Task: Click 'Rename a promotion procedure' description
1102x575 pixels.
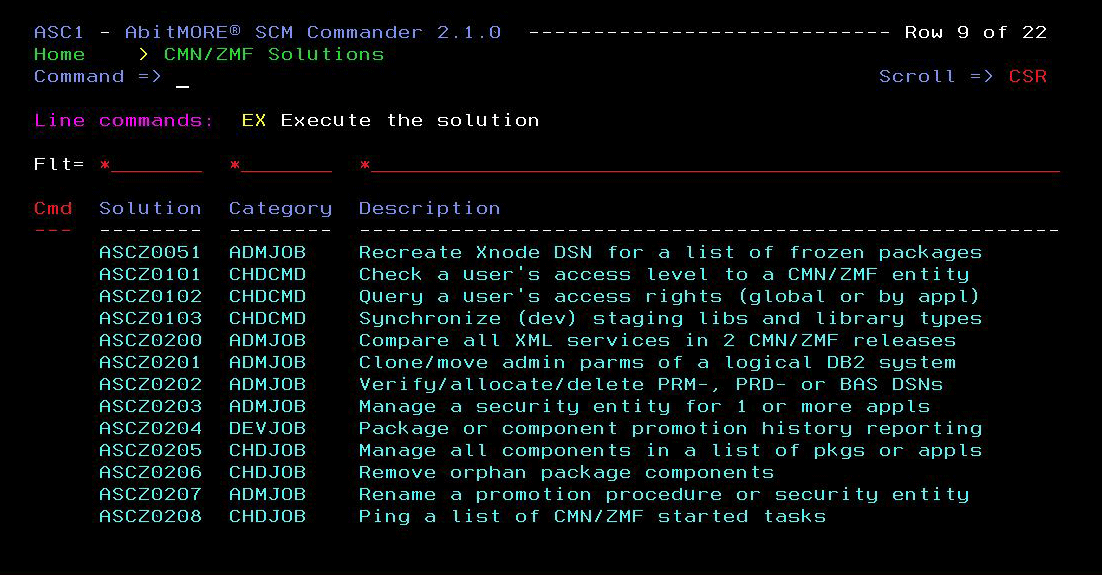Action: (664, 495)
